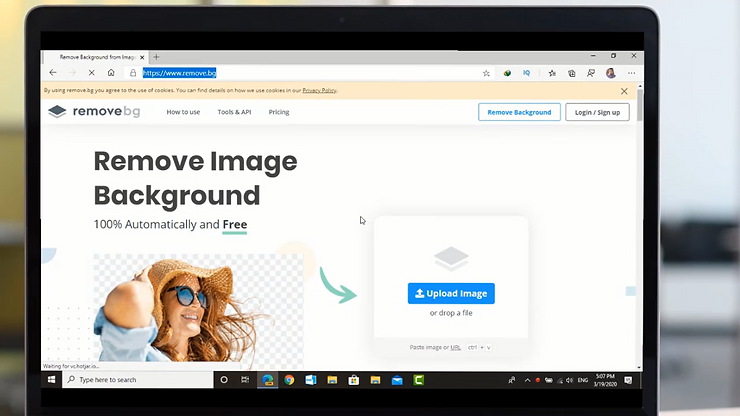Screen dimensions: 740x416
Task: Open the green Camtasia icon on taskbar
Action: pyautogui.click(x=419, y=380)
